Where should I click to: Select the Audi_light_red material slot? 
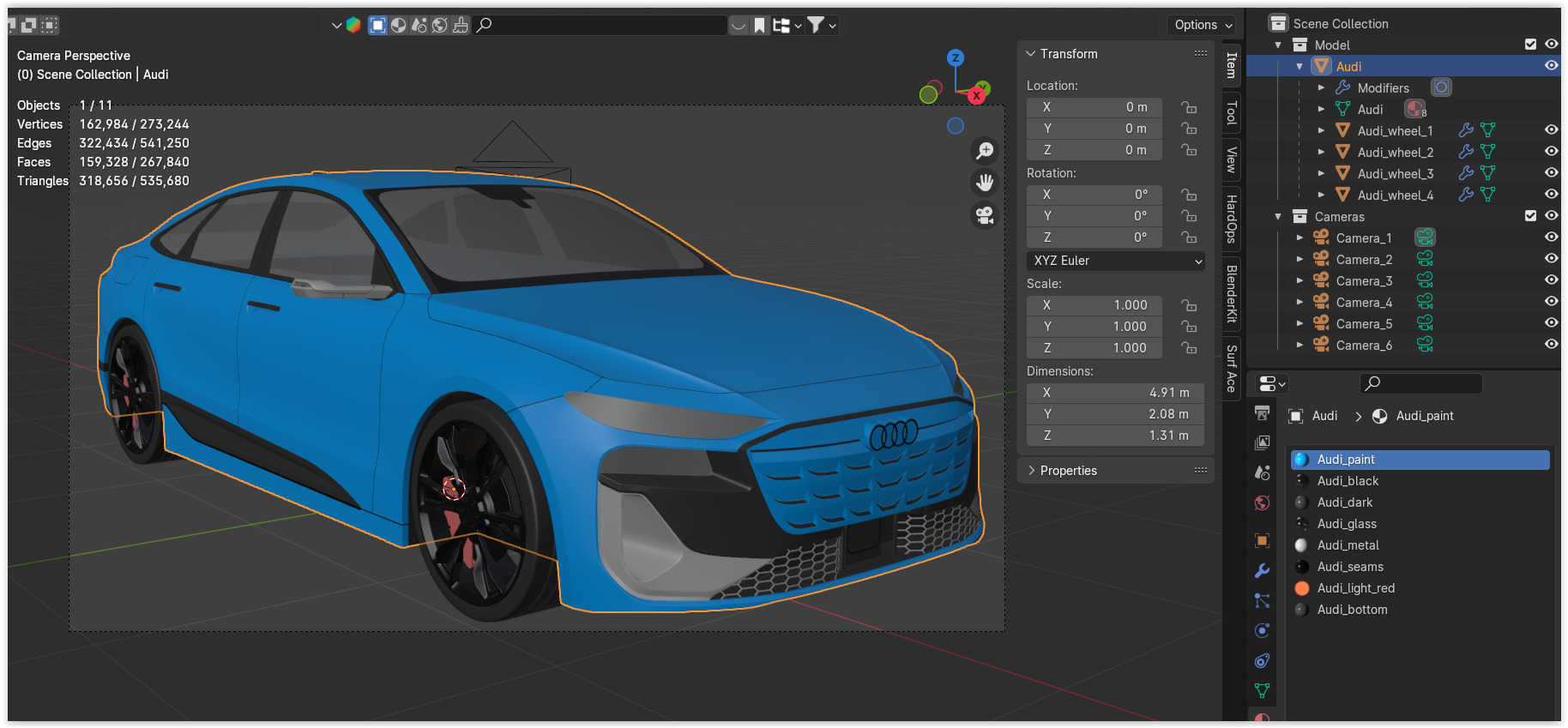(1420, 588)
